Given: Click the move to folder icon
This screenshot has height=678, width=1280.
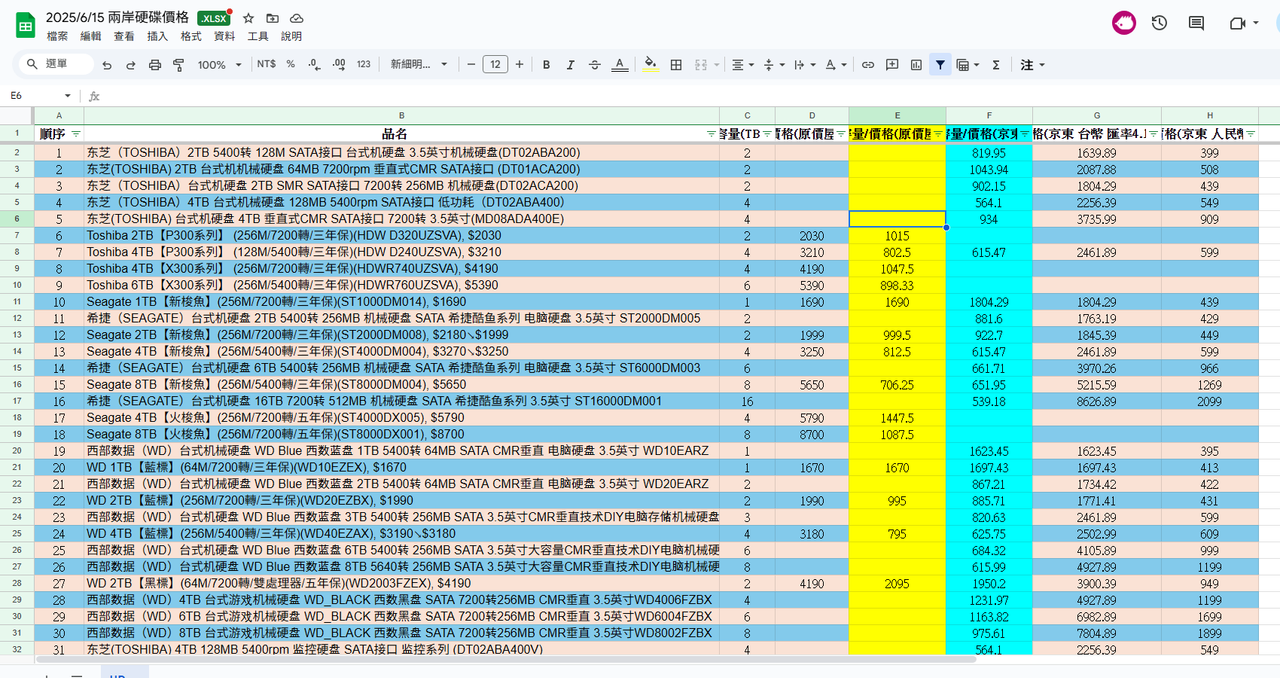Looking at the screenshot, I should pos(272,18).
